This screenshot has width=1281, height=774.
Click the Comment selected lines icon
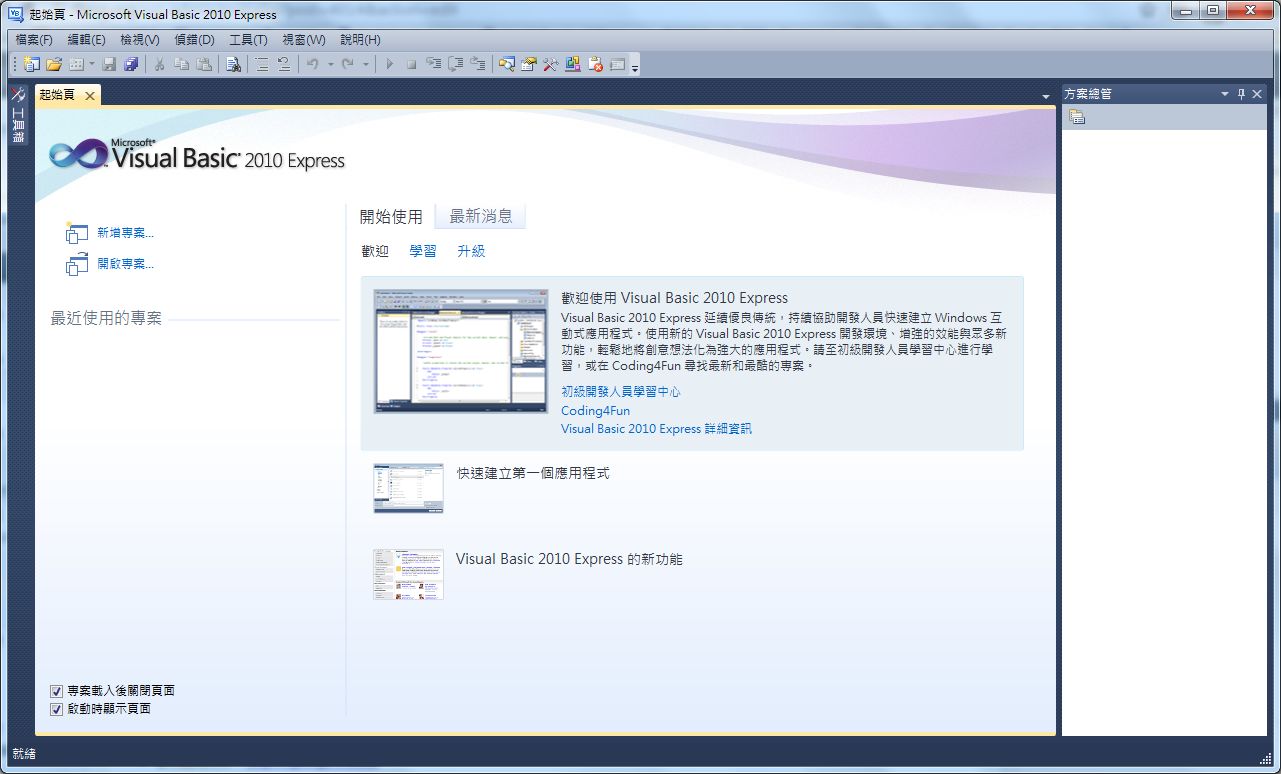click(262, 65)
